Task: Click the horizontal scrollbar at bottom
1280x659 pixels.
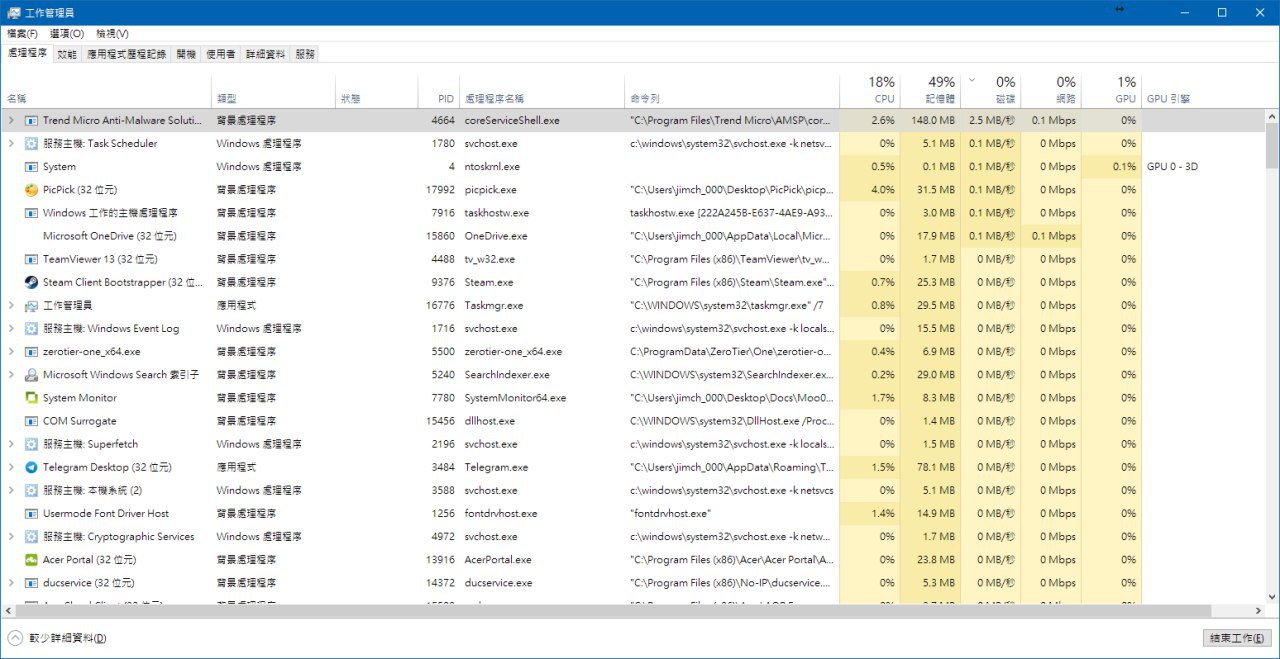Action: point(610,610)
